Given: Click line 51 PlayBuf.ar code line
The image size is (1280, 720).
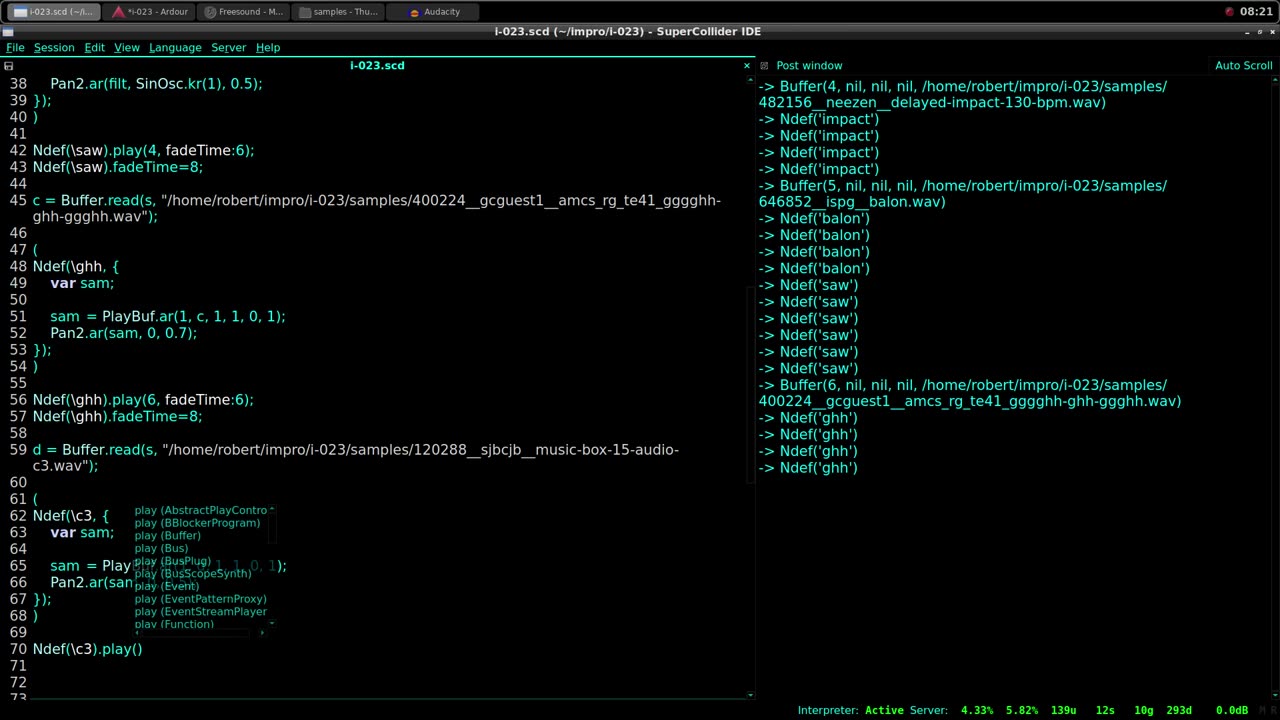Looking at the screenshot, I should (x=168, y=316).
